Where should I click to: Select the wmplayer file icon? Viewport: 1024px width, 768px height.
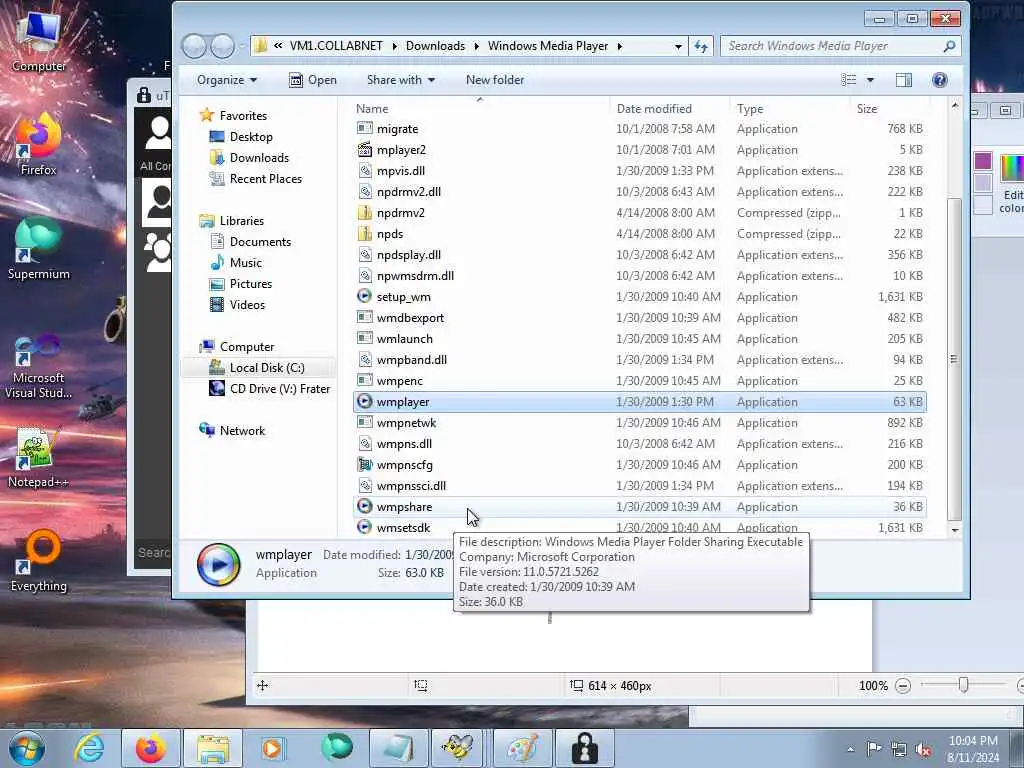(364, 402)
